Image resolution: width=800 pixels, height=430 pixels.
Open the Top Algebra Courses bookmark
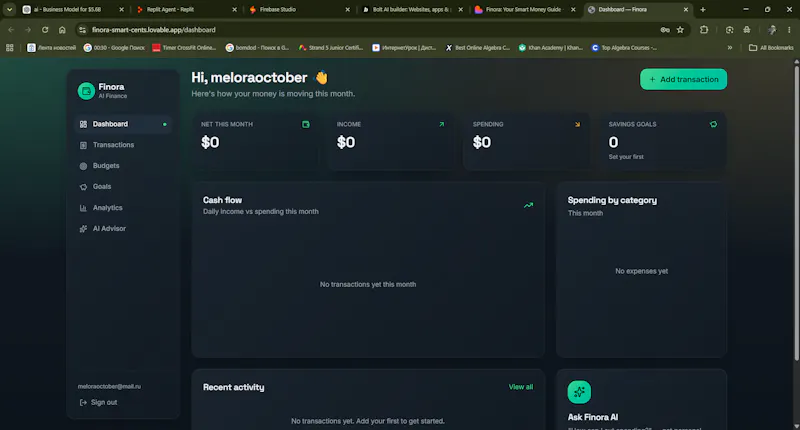click(x=624, y=48)
